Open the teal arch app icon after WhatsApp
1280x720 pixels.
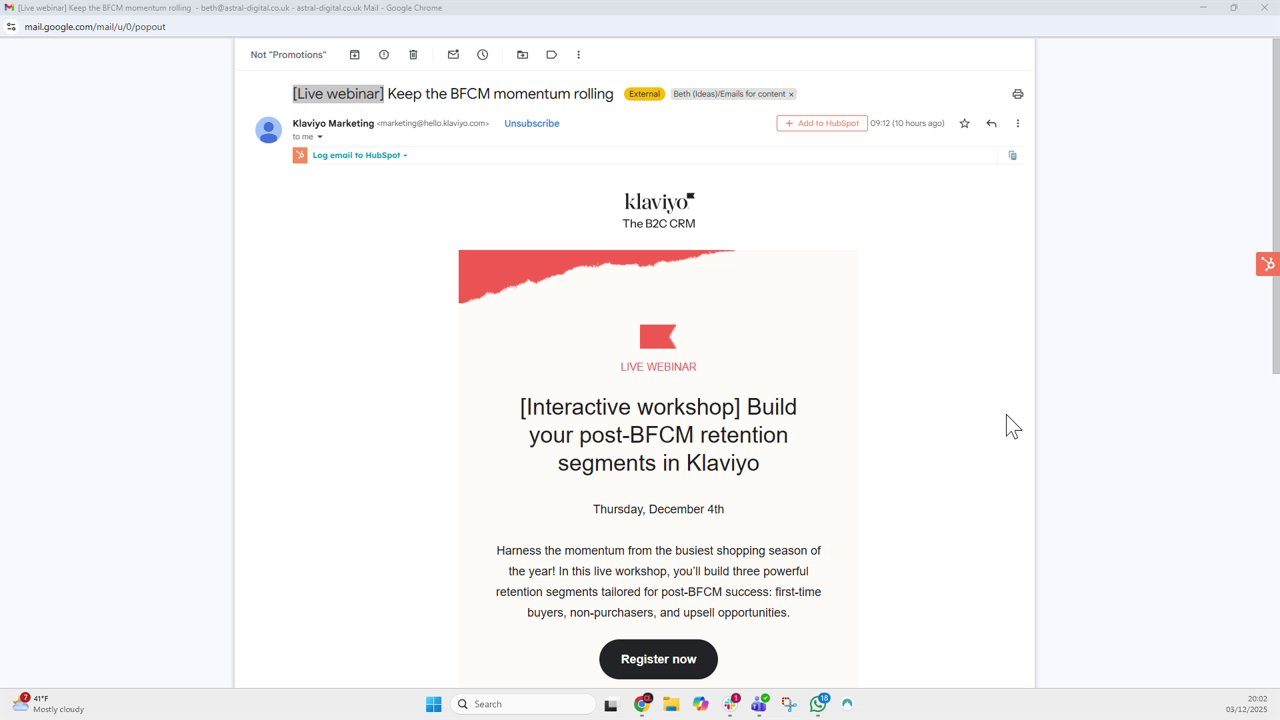pyautogui.click(x=848, y=704)
